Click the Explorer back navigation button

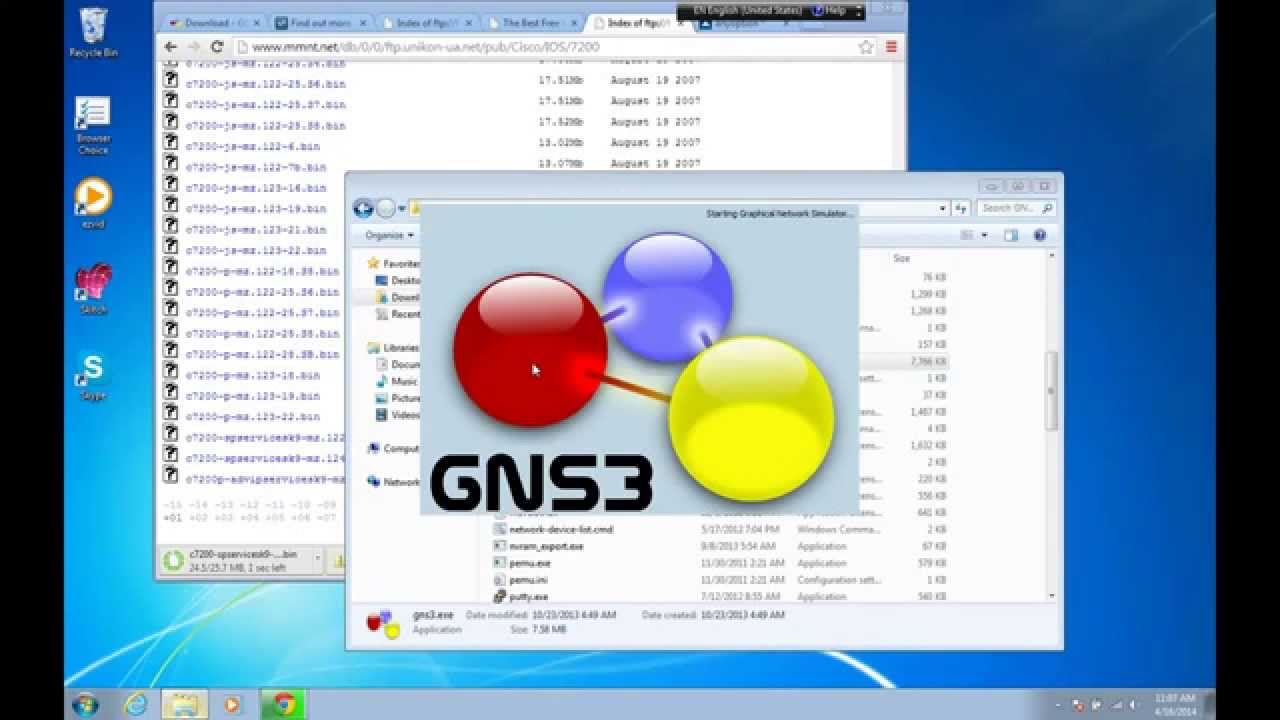coord(363,208)
